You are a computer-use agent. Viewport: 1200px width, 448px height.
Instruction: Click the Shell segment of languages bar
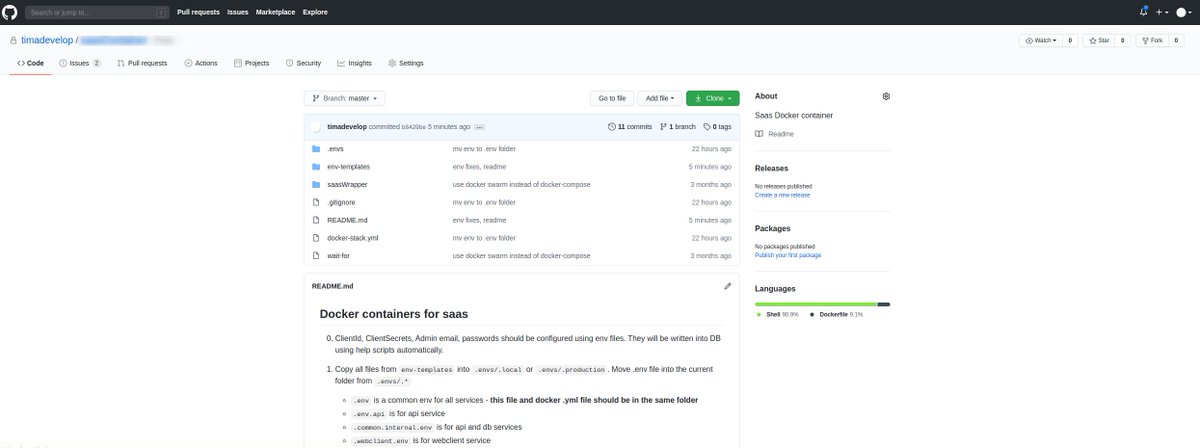click(x=815, y=304)
